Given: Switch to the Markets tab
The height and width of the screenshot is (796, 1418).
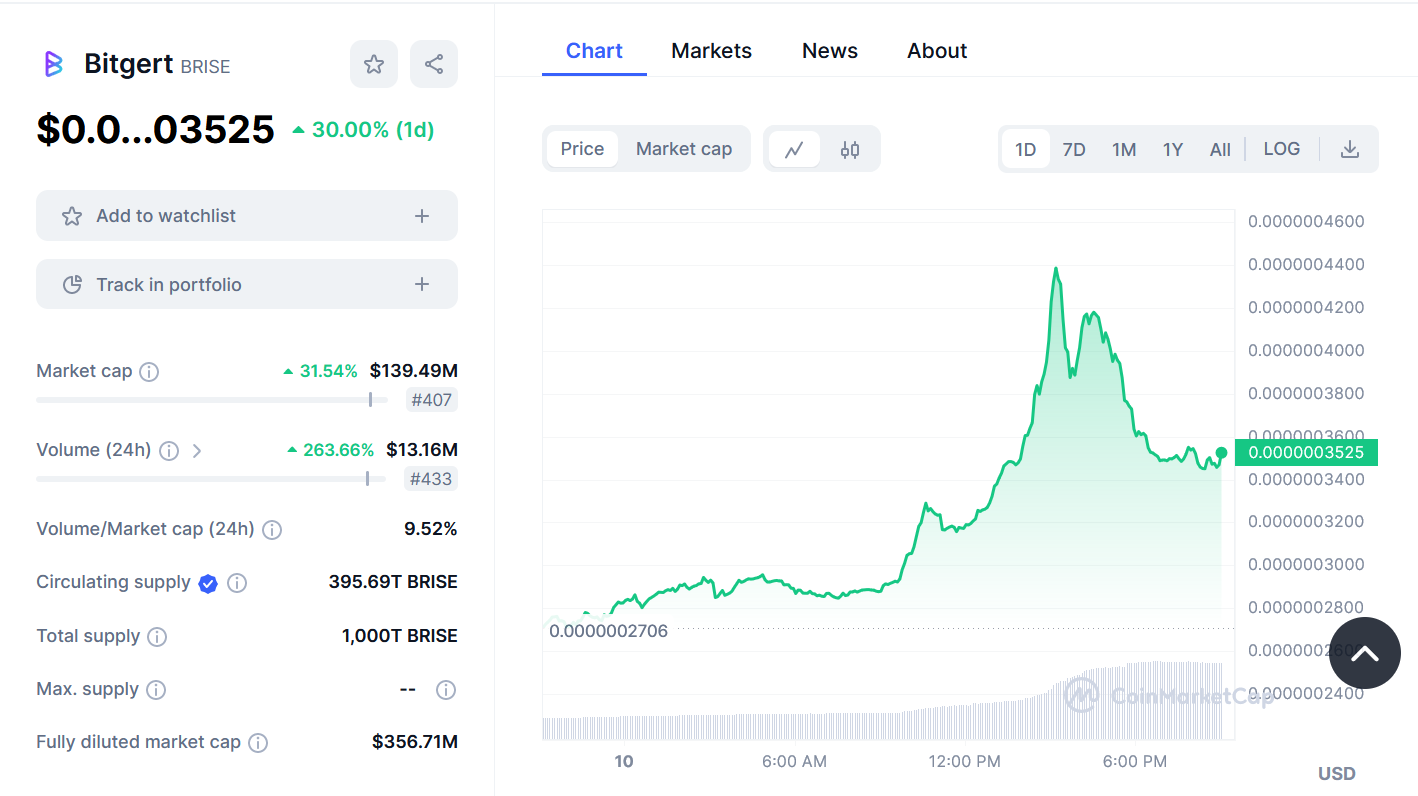Looking at the screenshot, I should (711, 51).
